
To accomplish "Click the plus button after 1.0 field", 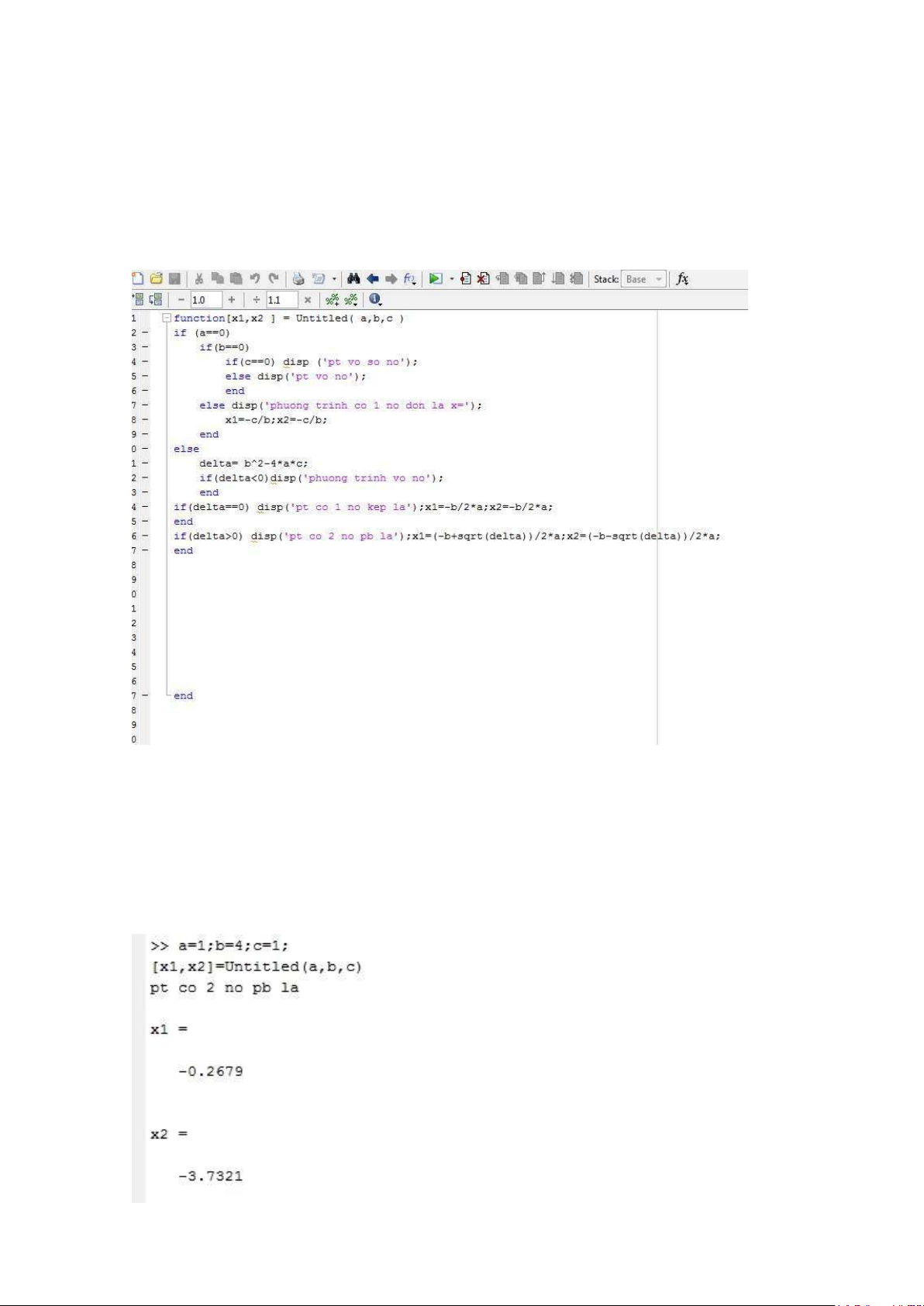I will [x=232, y=300].
